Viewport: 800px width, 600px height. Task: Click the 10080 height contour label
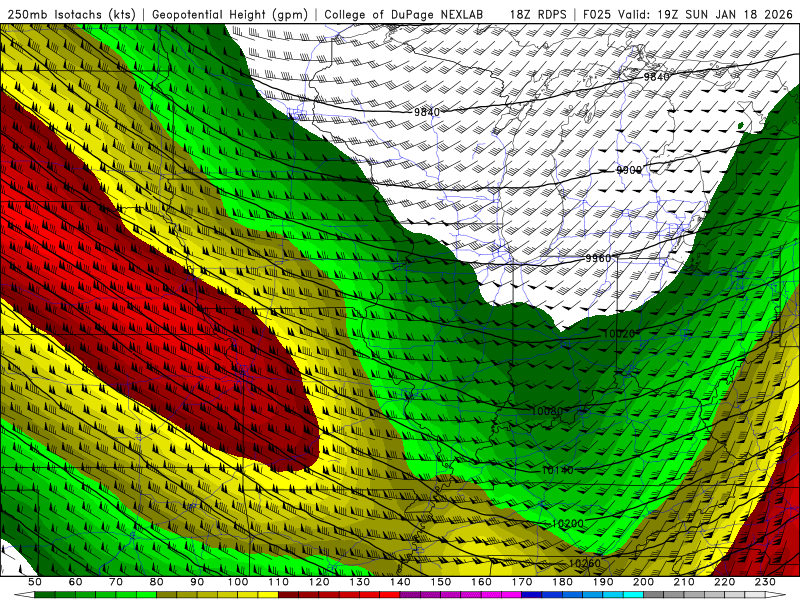547,411
